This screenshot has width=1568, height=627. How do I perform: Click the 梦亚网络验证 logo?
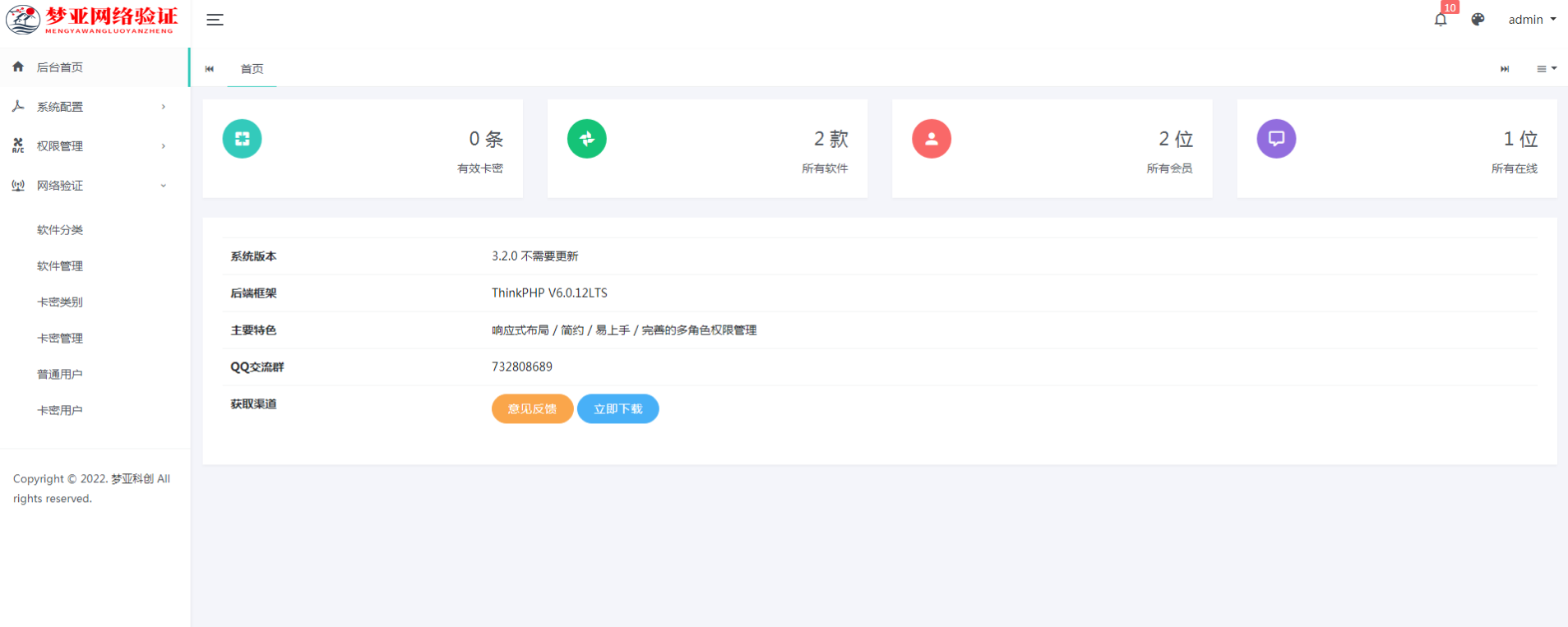point(92,20)
